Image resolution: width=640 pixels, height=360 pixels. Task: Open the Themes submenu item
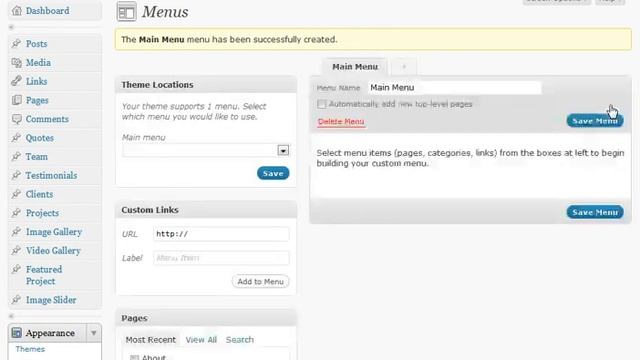(x=30, y=349)
